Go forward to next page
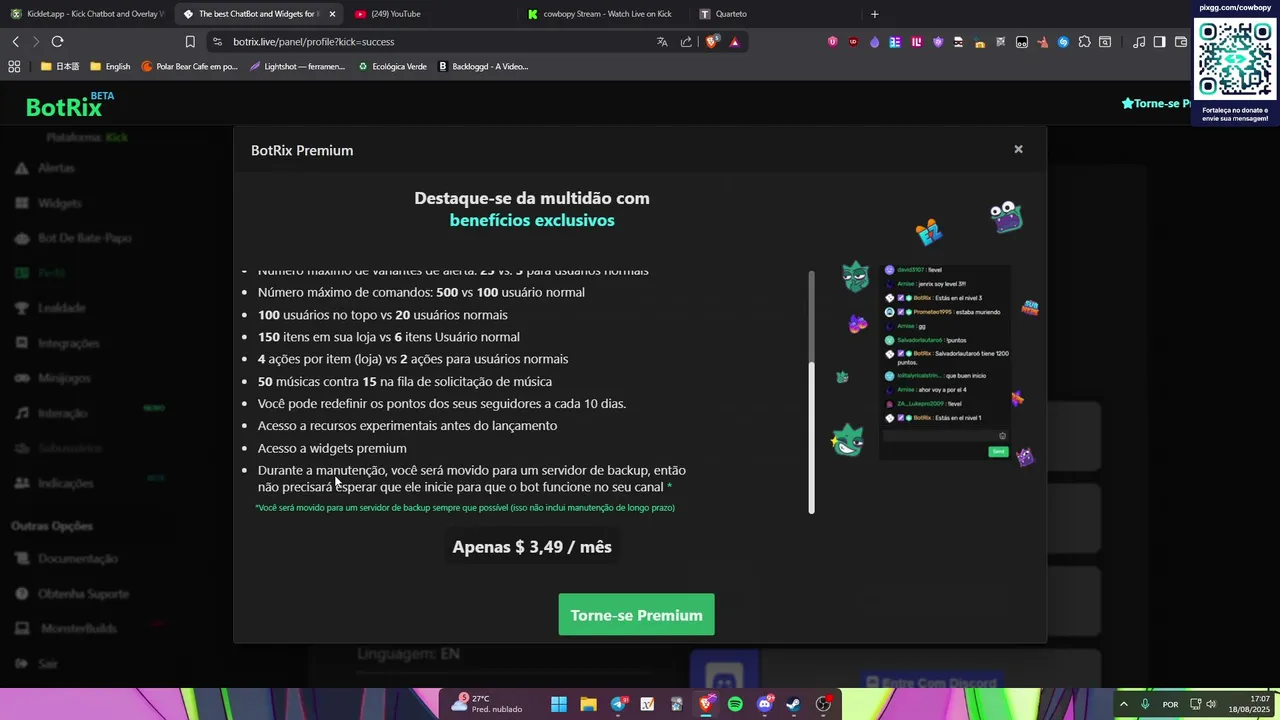This screenshot has width=1280, height=720. coord(35,41)
